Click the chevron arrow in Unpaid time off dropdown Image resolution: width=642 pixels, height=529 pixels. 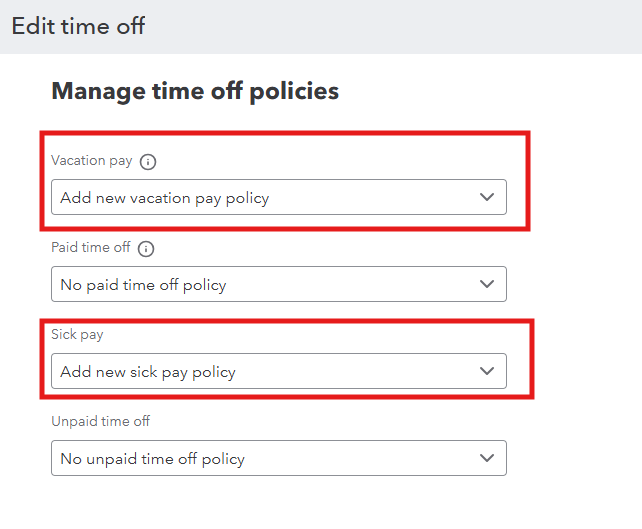486,458
